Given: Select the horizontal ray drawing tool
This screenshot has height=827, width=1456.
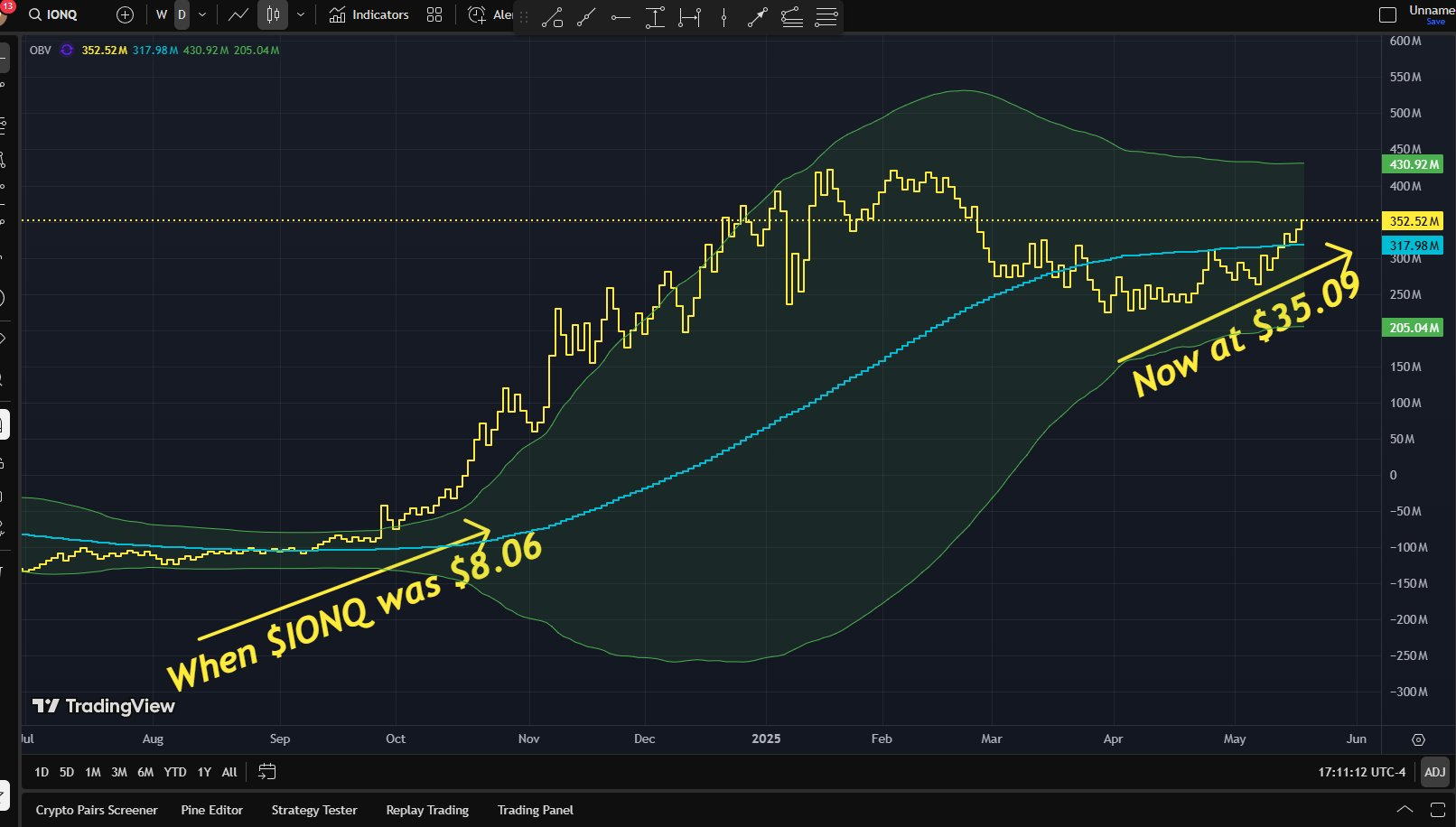Looking at the screenshot, I should (x=621, y=17).
